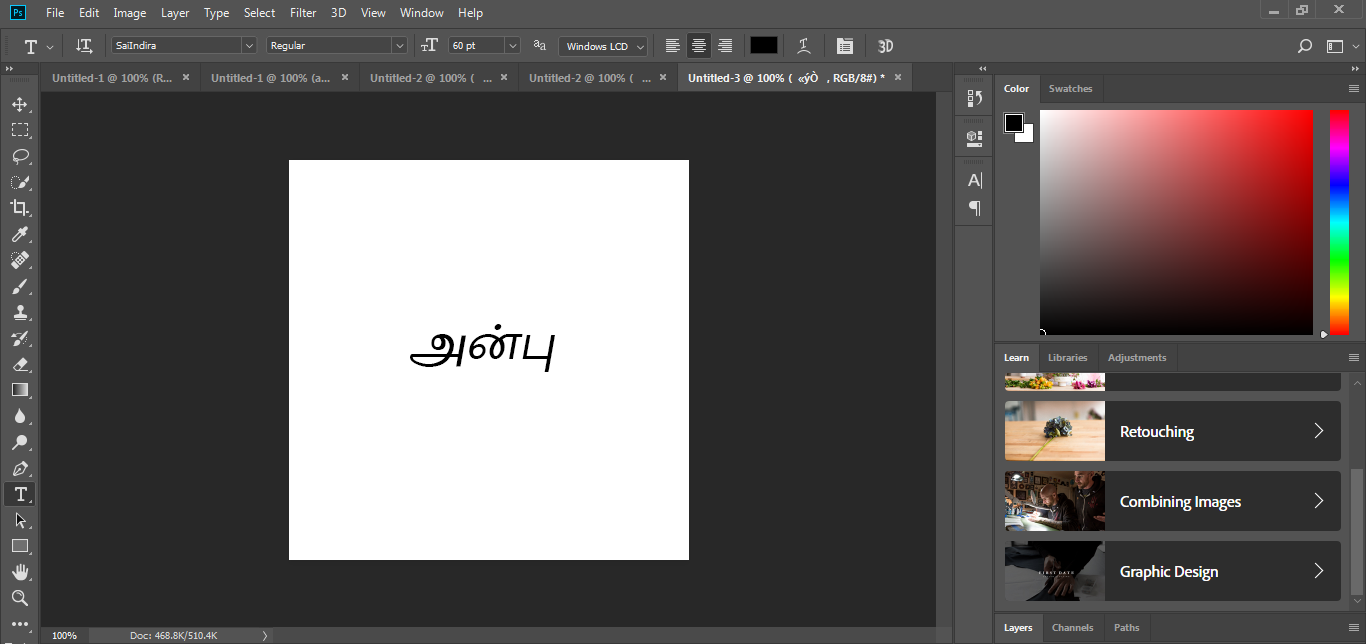Screen dimensions: 1366x644
Task: Open the Layer menu
Action: coord(175,13)
